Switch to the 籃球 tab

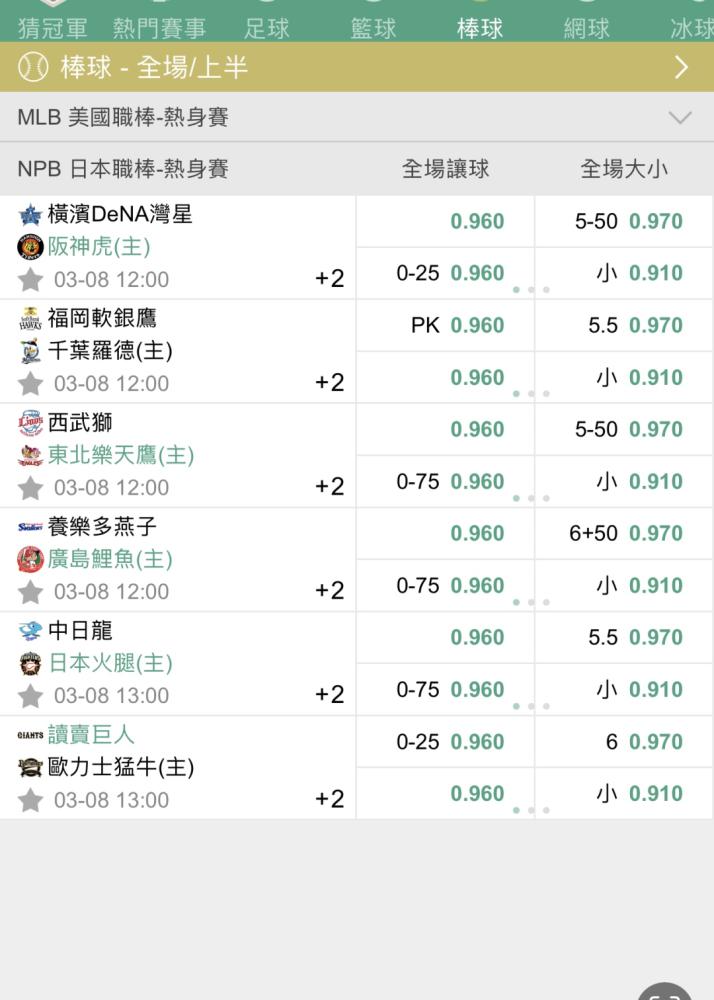[x=373, y=28]
